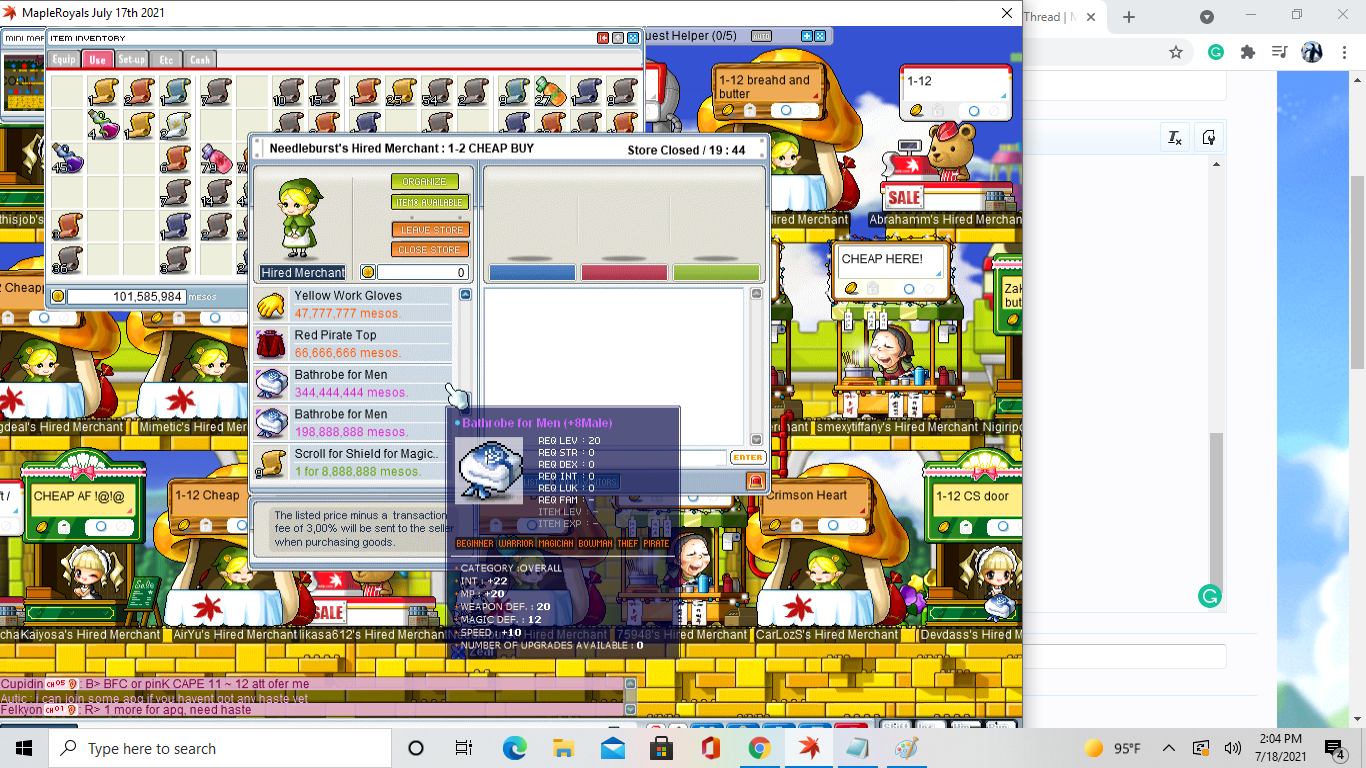The height and width of the screenshot is (768, 1366).
Task: Switch to the Equip inventory tab
Action: (64, 59)
